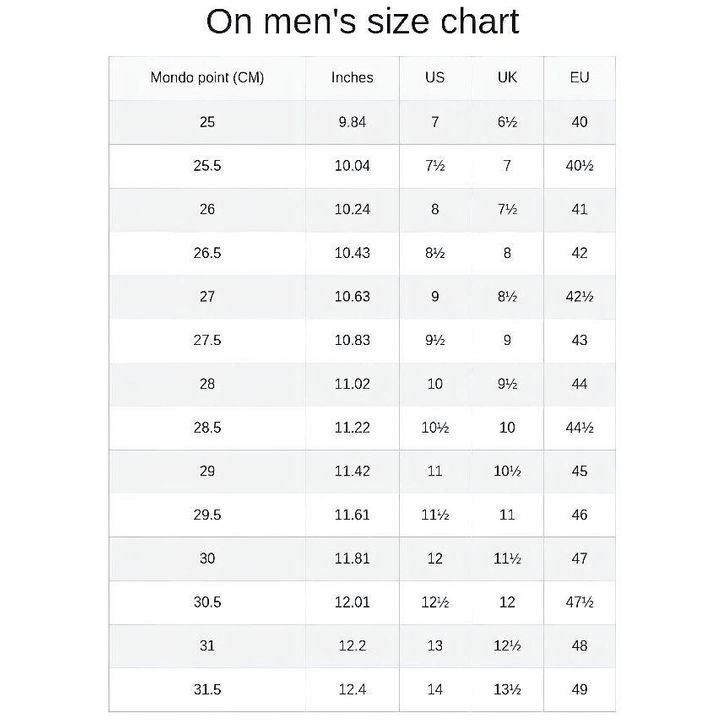Image resolution: width=726 pixels, height=726 pixels.
Task: Click the Mondo point 25.5 cell
Action: pyautogui.click(x=207, y=166)
